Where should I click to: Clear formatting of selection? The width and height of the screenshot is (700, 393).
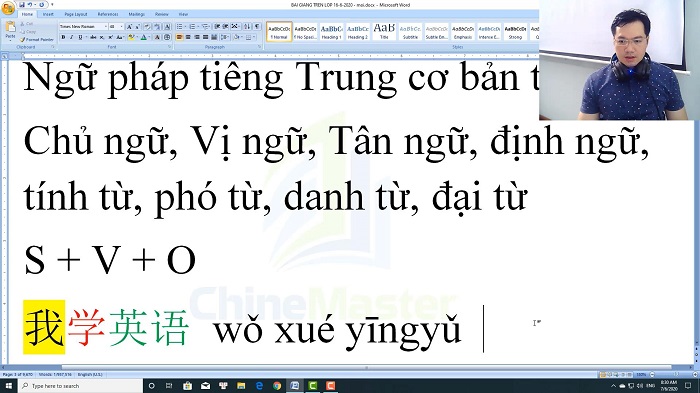point(147,26)
